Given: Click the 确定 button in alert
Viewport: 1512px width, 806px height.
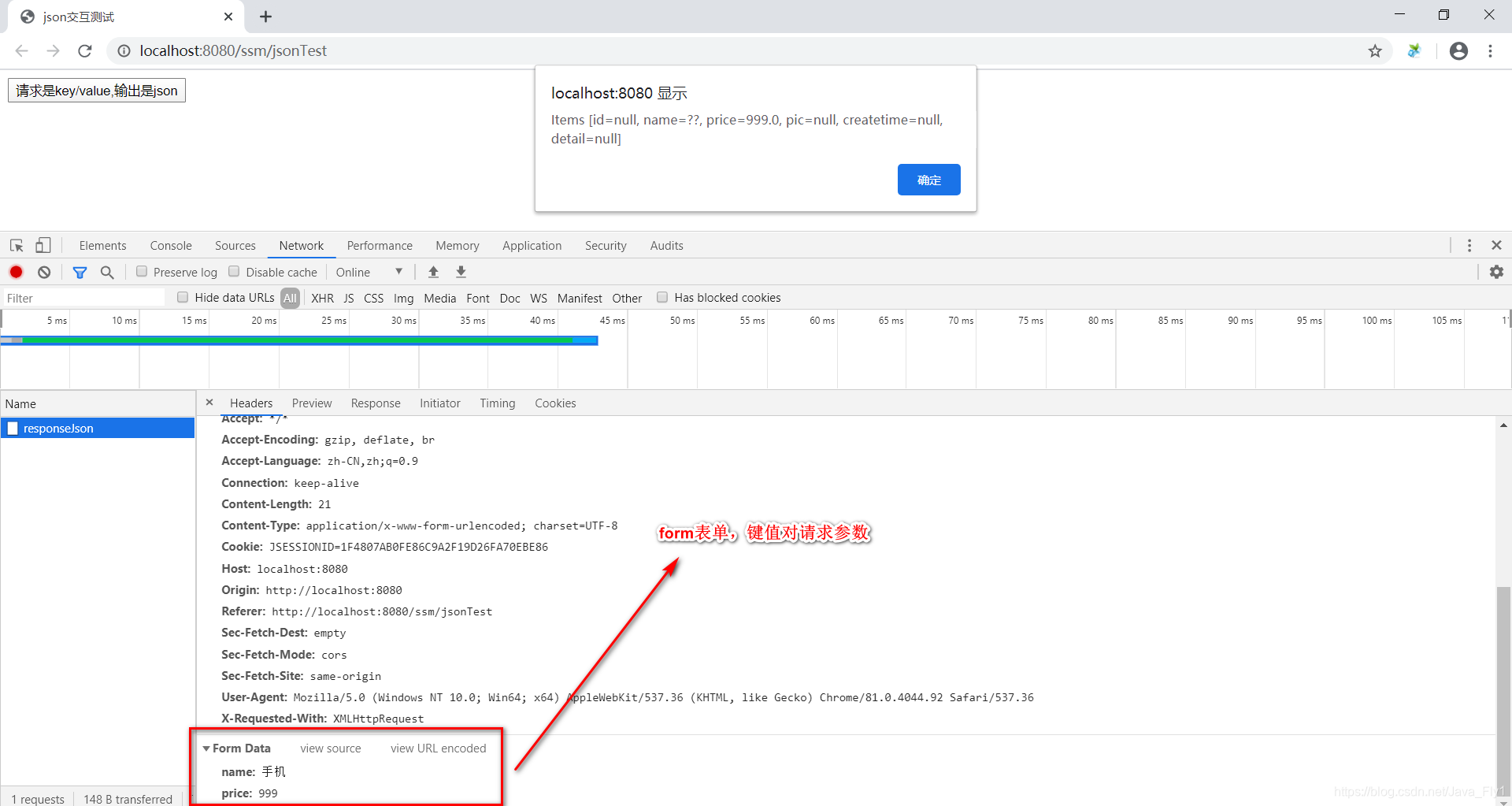Looking at the screenshot, I should tap(929, 180).
